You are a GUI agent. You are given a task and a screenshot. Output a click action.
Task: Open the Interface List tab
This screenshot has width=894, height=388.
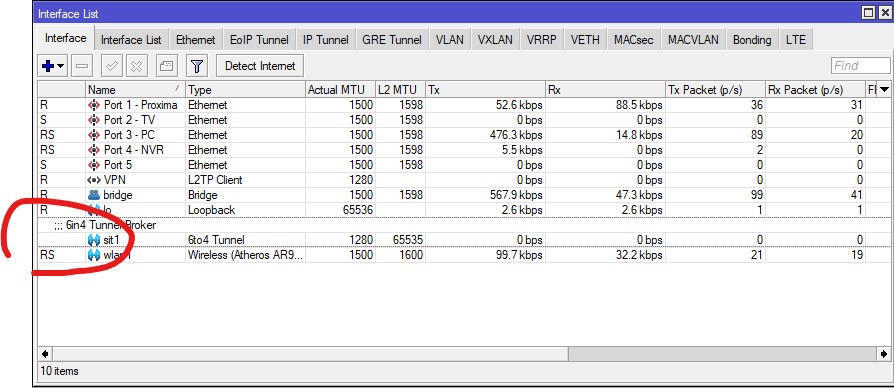tap(131, 40)
